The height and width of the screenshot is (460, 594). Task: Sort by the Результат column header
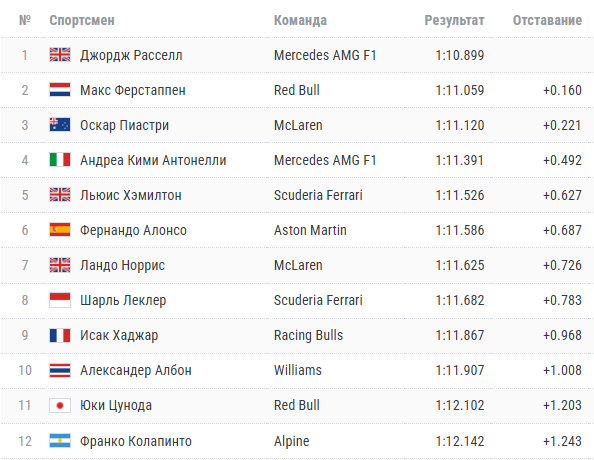(x=454, y=20)
